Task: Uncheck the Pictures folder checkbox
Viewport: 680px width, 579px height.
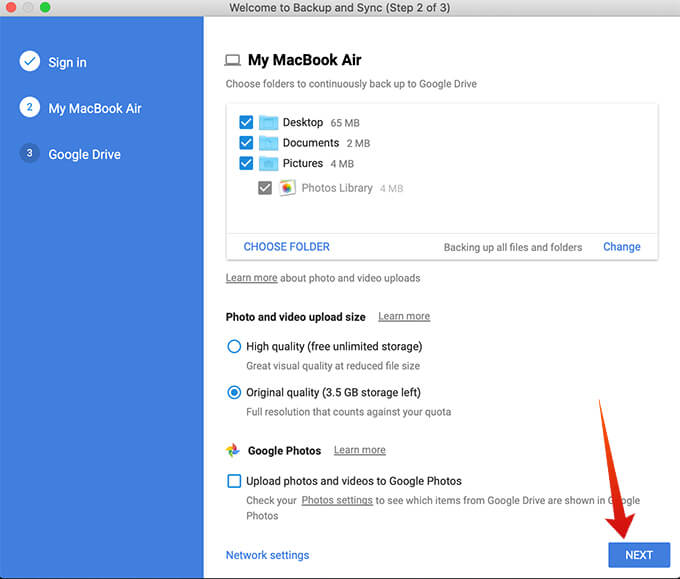Action: [x=246, y=164]
